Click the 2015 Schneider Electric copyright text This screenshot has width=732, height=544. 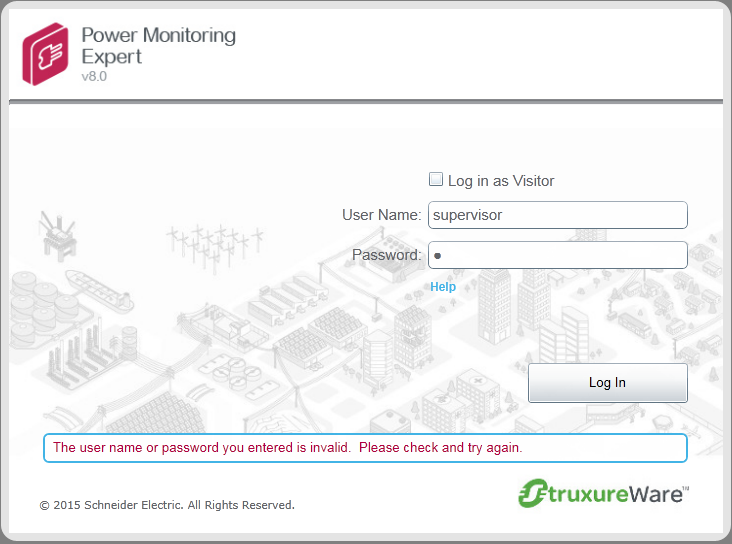tap(167, 505)
